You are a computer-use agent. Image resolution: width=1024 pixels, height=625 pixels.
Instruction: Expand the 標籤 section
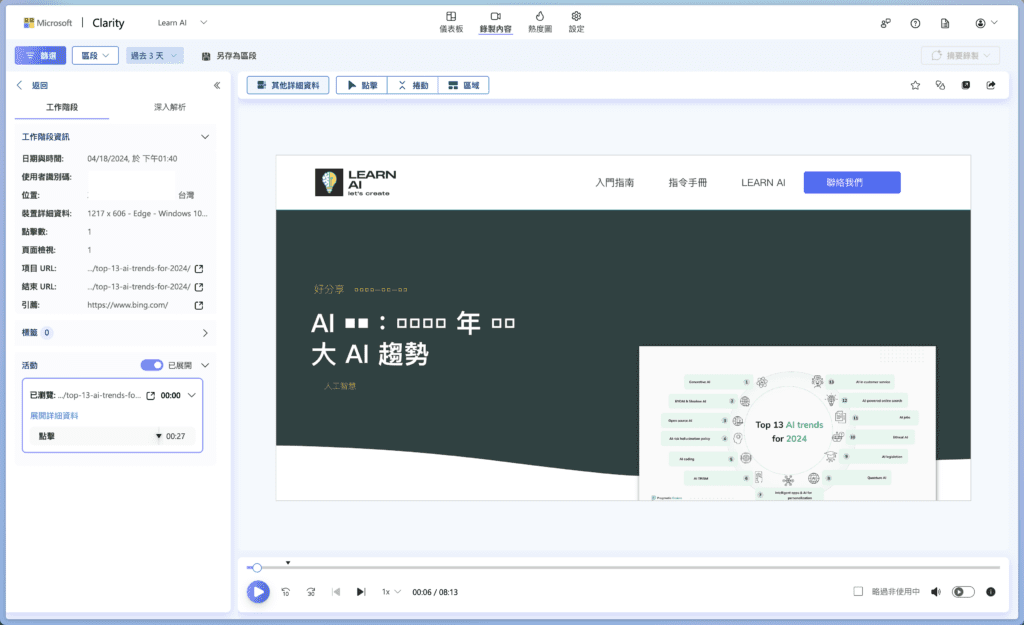coord(205,333)
